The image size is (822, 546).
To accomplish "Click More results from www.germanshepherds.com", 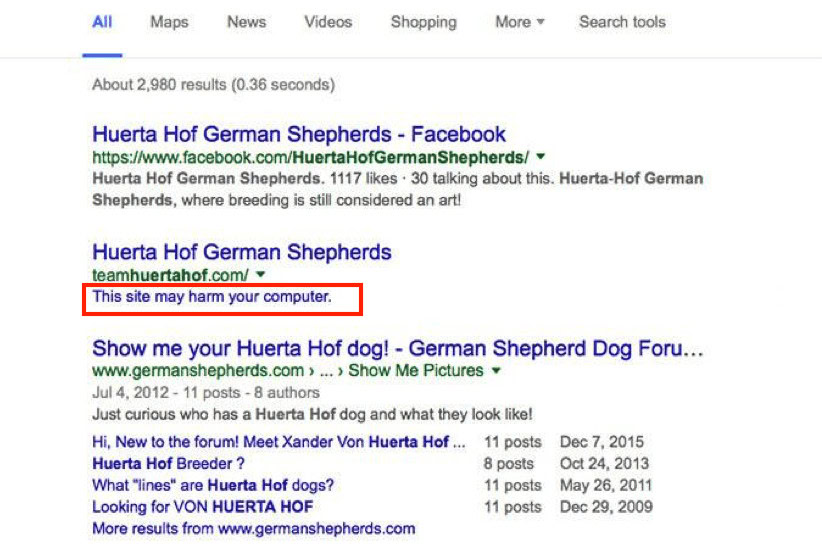I will [x=254, y=528].
